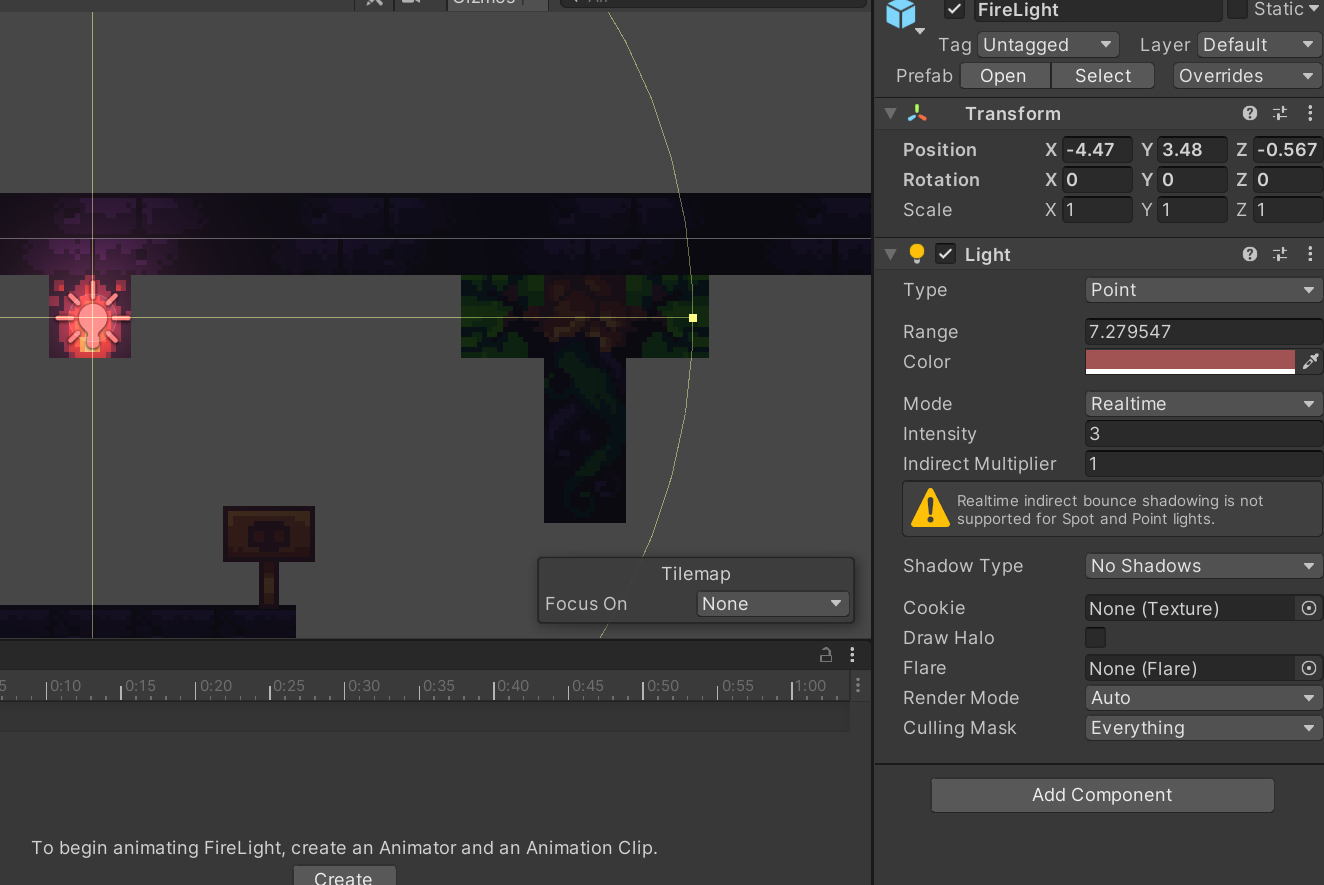Edit light Intensity field
The image size is (1324, 885).
[1204, 434]
